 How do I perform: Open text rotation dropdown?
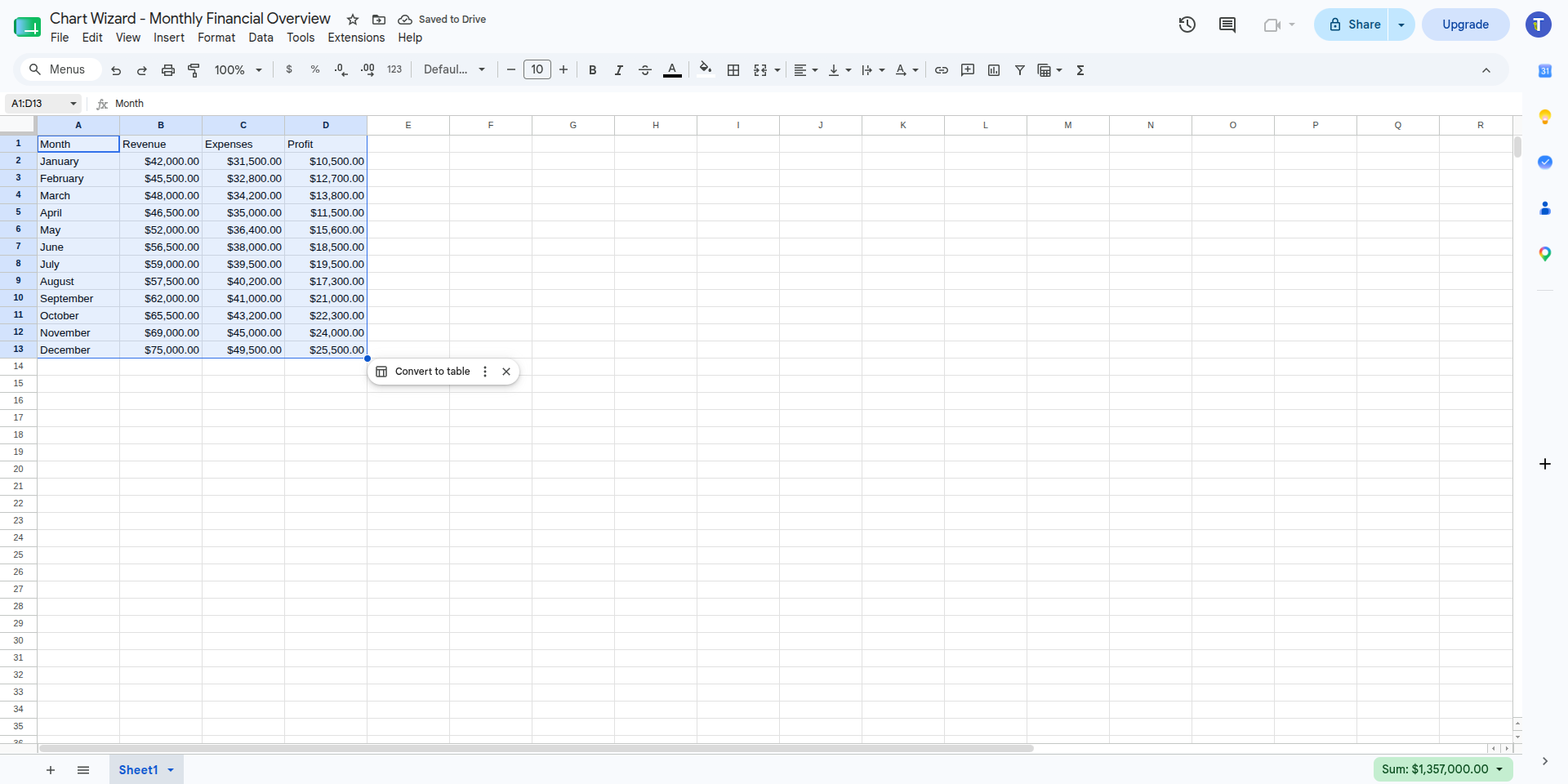906,70
